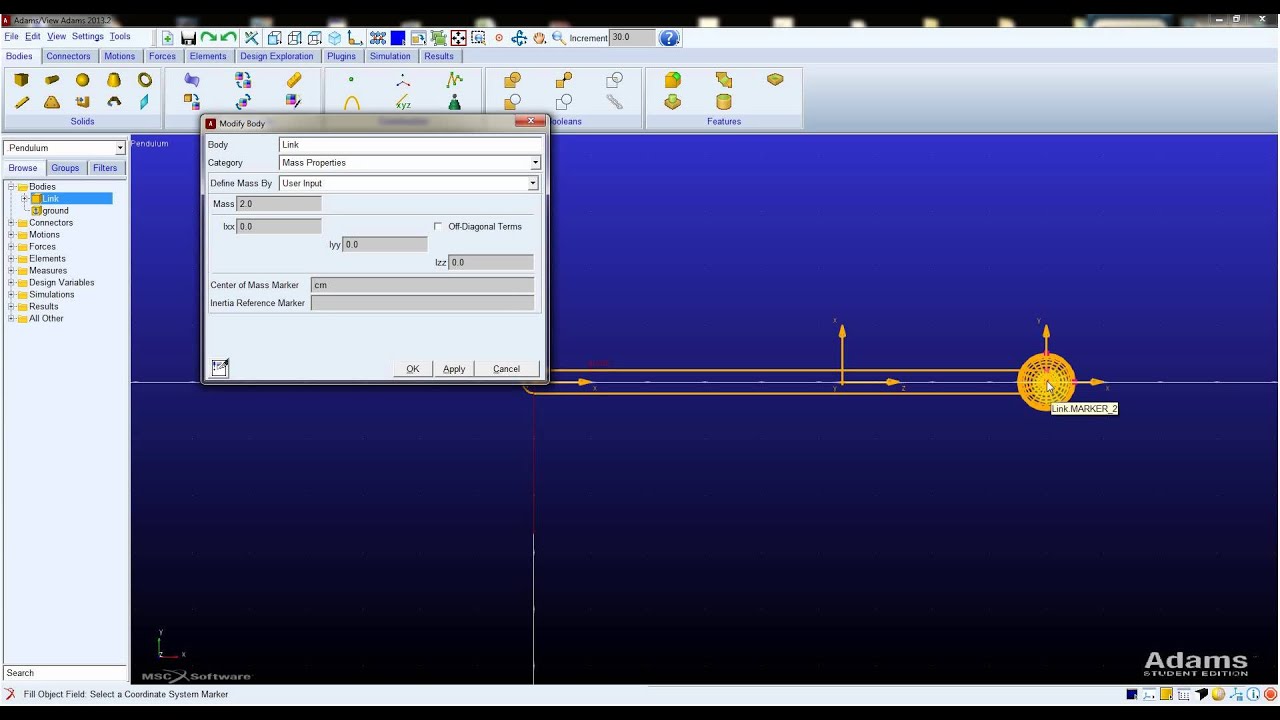The height and width of the screenshot is (720, 1280).
Task: Expand the Link tree node
Action: 24,199
